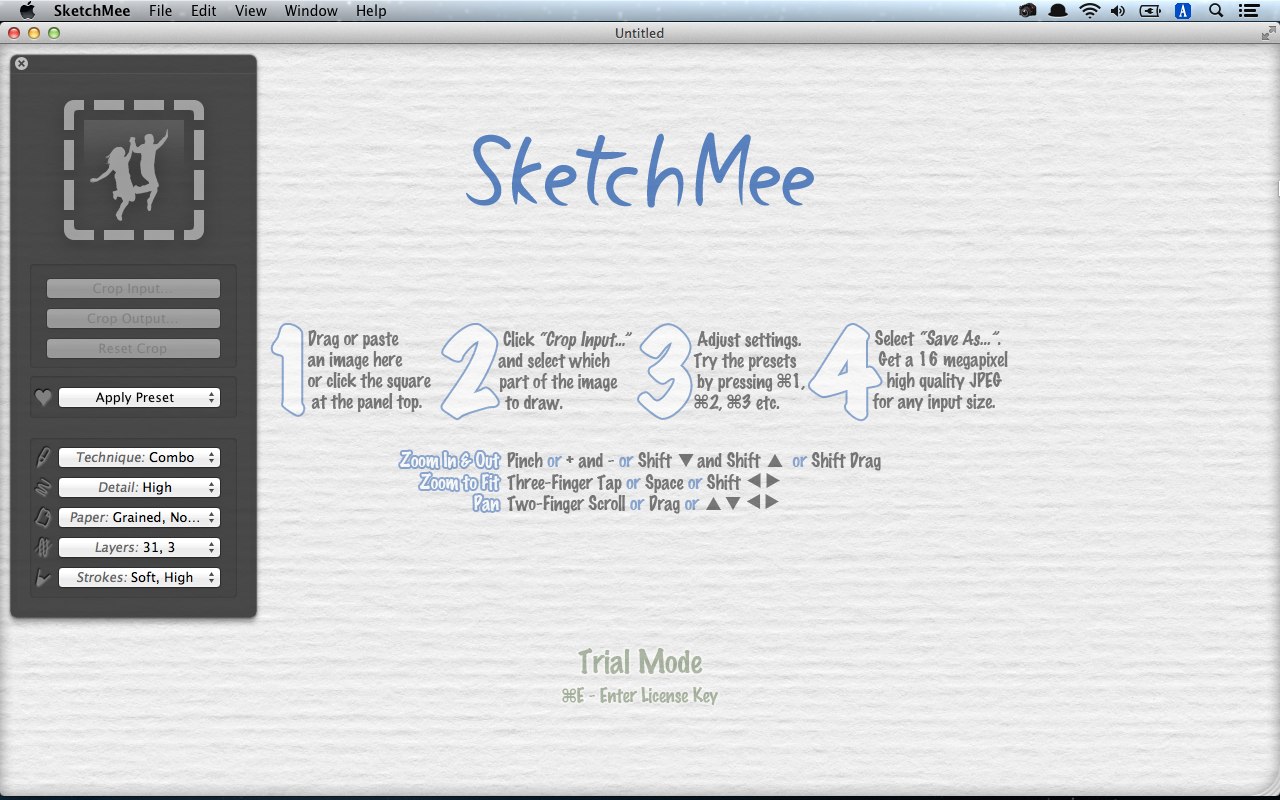Click the "Adjust settings." instruction text

(749, 340)
